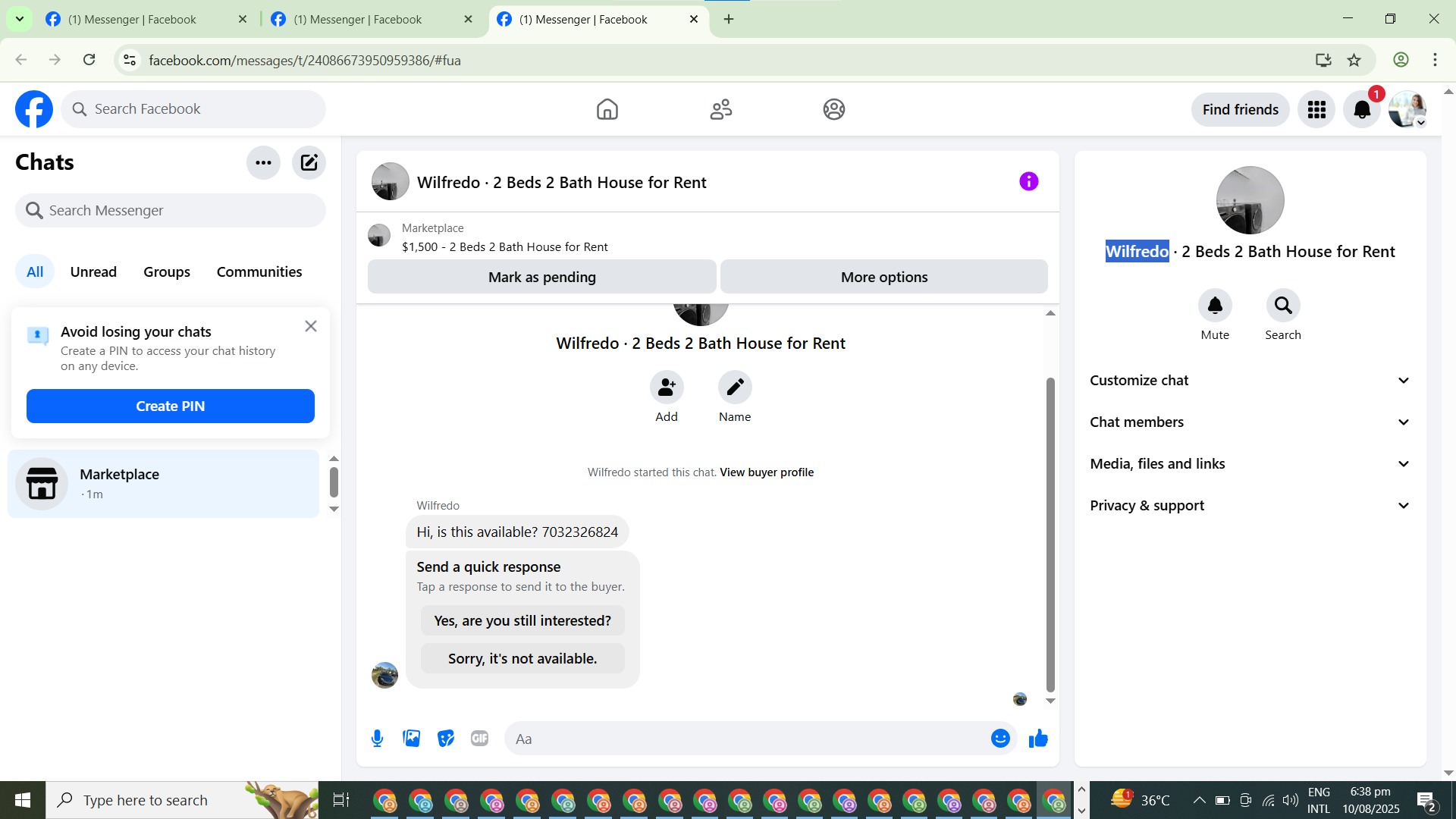The width and height of the screenshot is (1456, 819).
Task: Open the sticker picker icon
Action: [446, 739]
